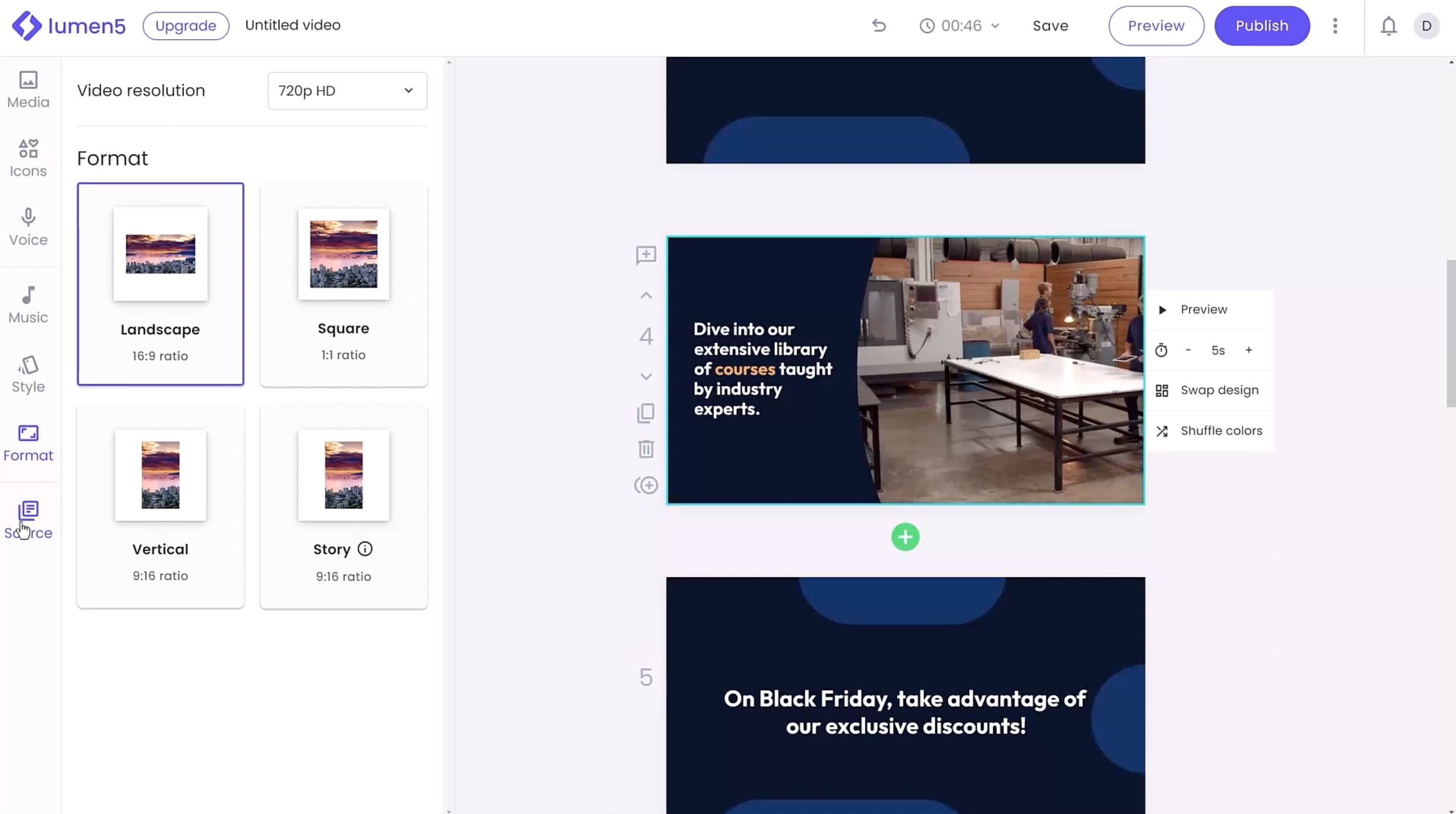Increase the scene duration with the plus stepper
The height and width of the screenshot is (814, 1456).
point(1248,350)
